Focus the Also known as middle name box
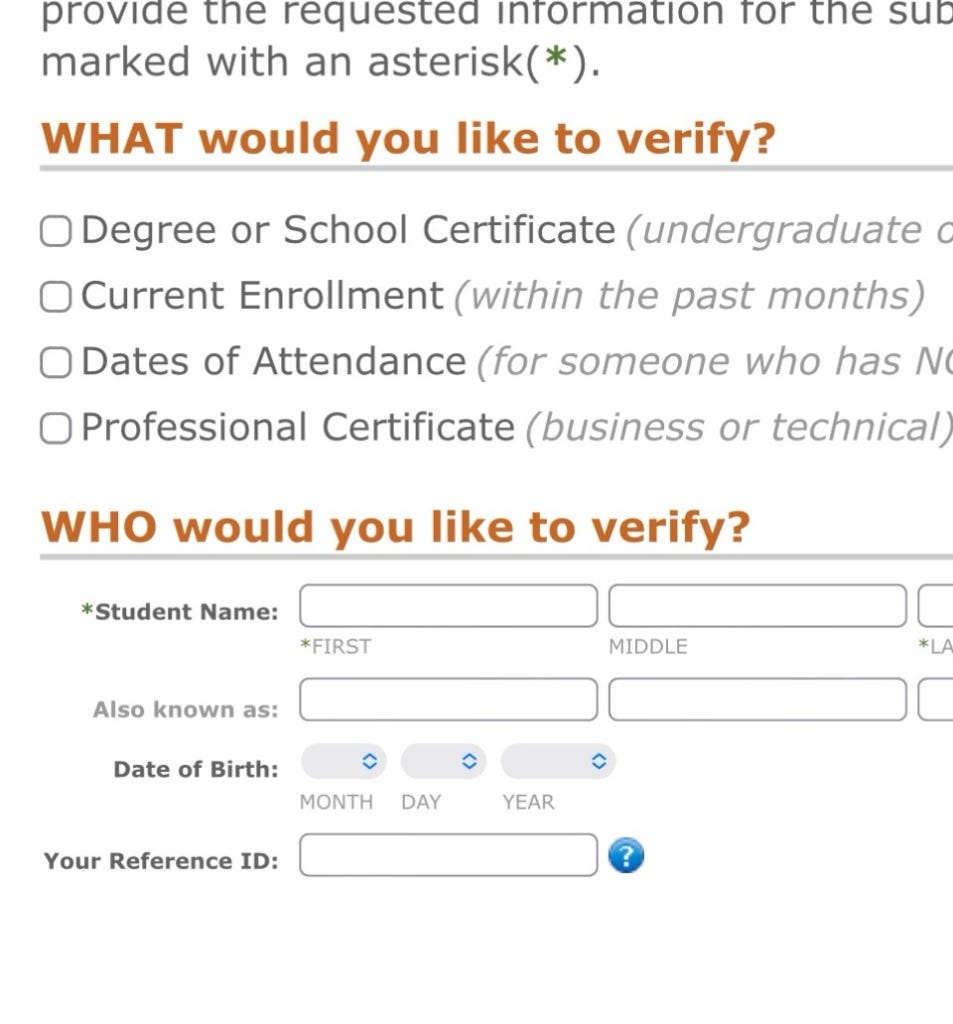 (758, 699)
